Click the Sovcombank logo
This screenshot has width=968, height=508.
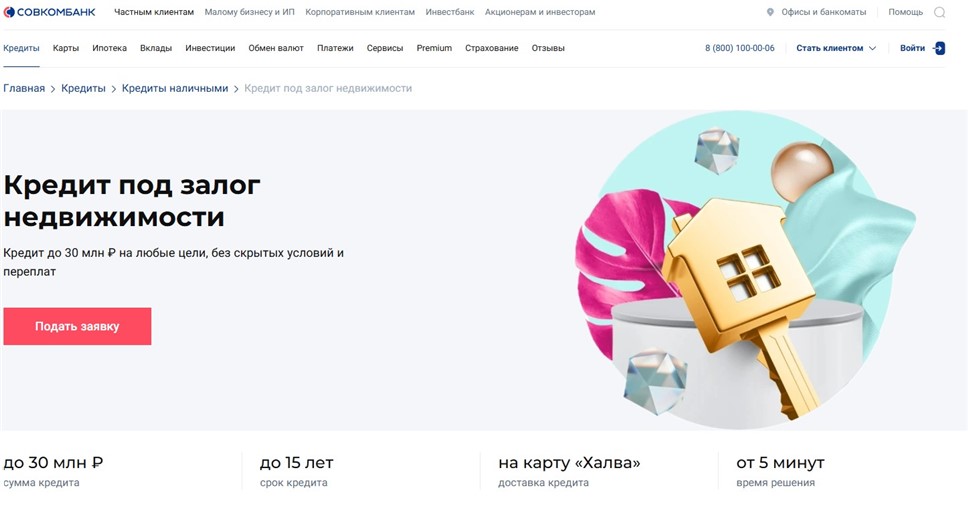(49, 12)
